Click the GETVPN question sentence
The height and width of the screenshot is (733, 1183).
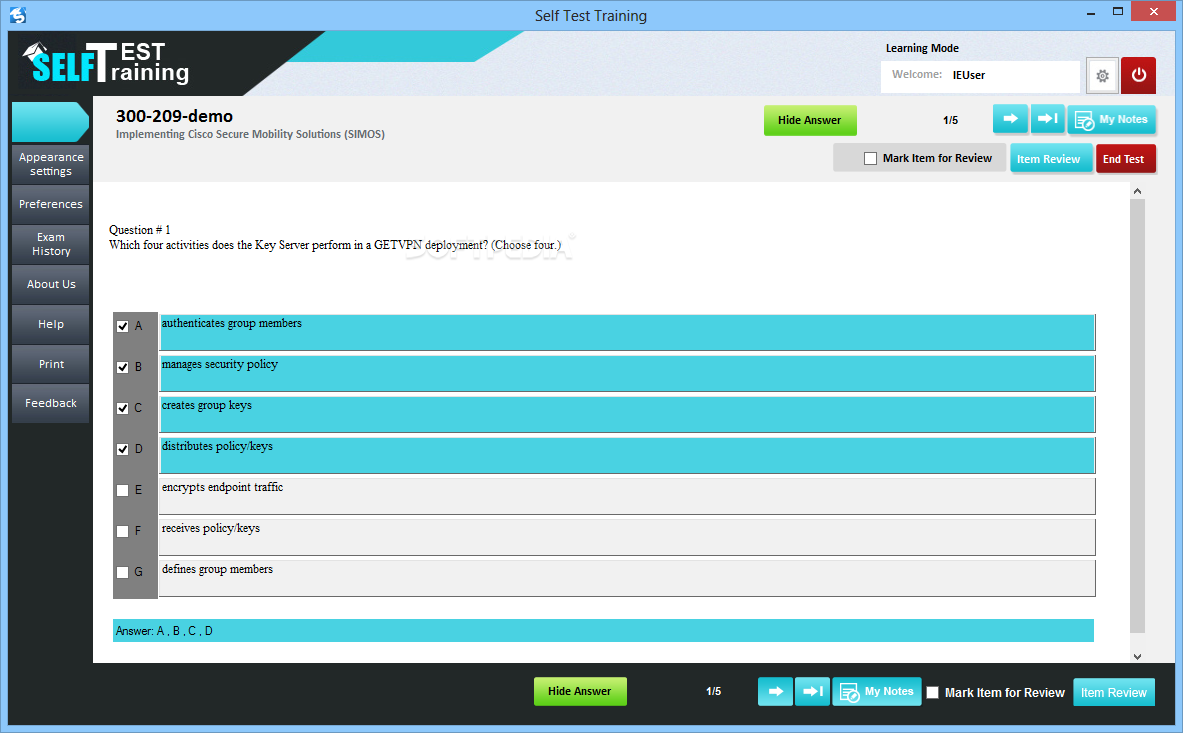(x=335, y=245)
